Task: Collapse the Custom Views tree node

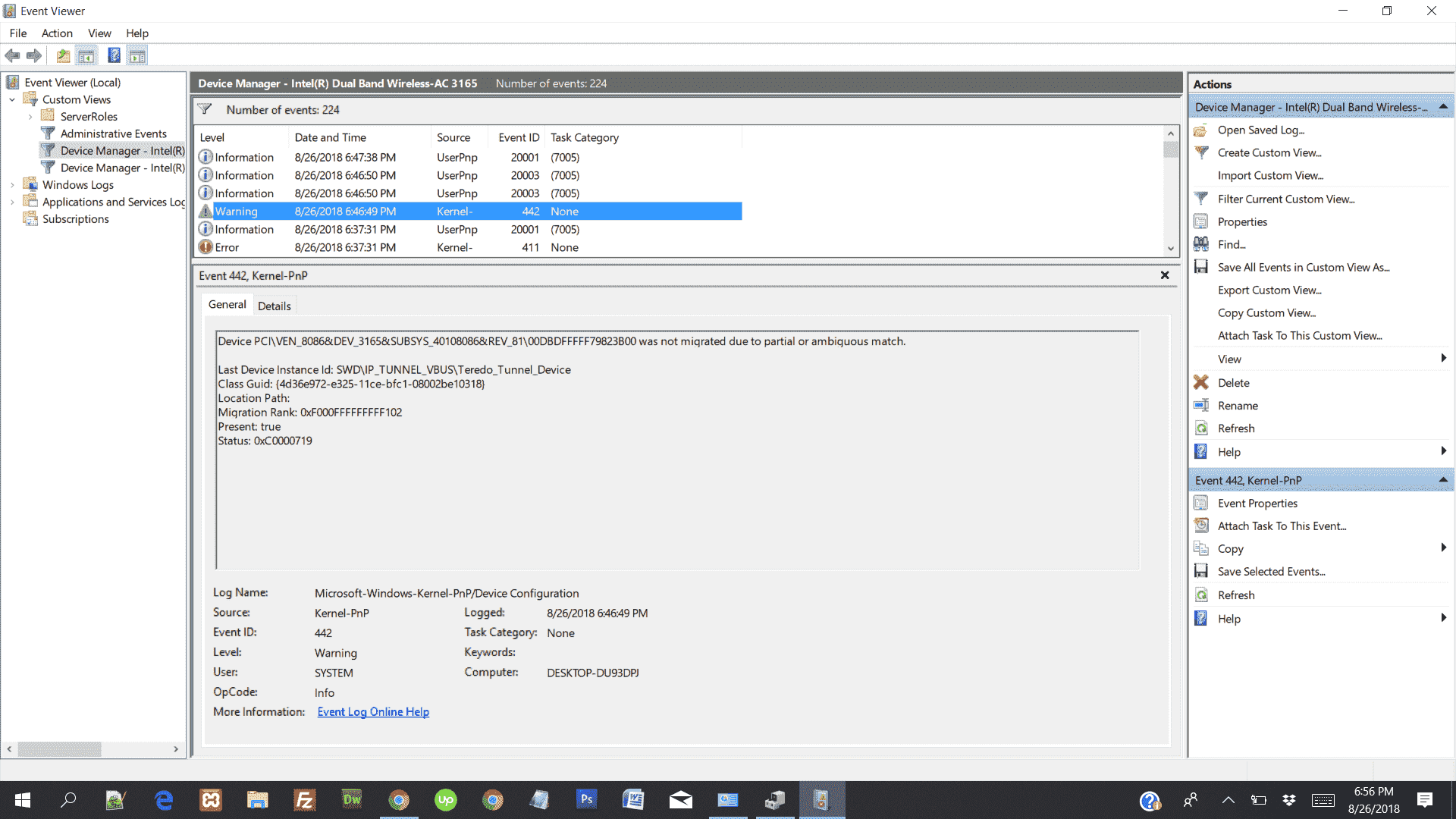Action: pyautogui.click(x=12, y=100)
